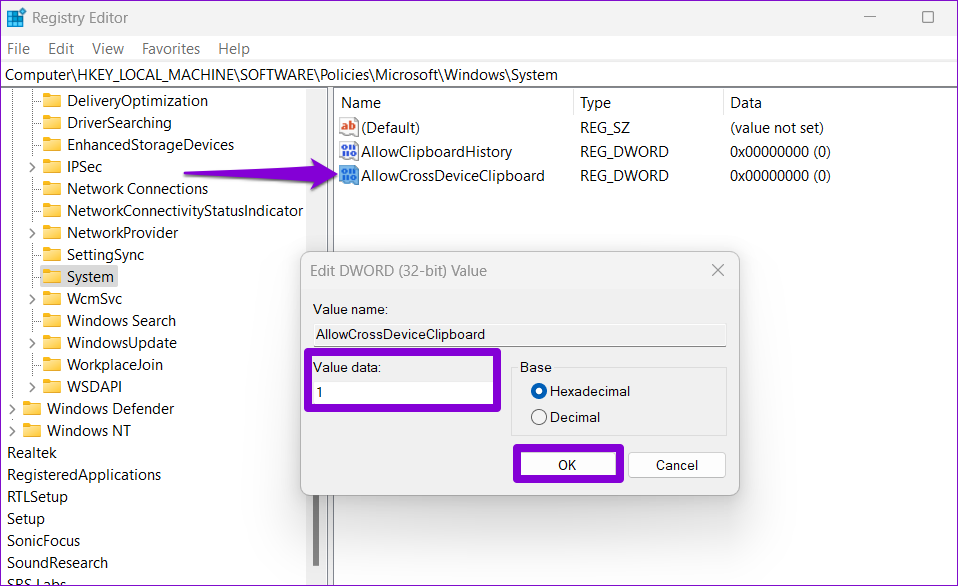Click the NetworkConnectivityStatusIndicator folder icon

pos(51,210)
